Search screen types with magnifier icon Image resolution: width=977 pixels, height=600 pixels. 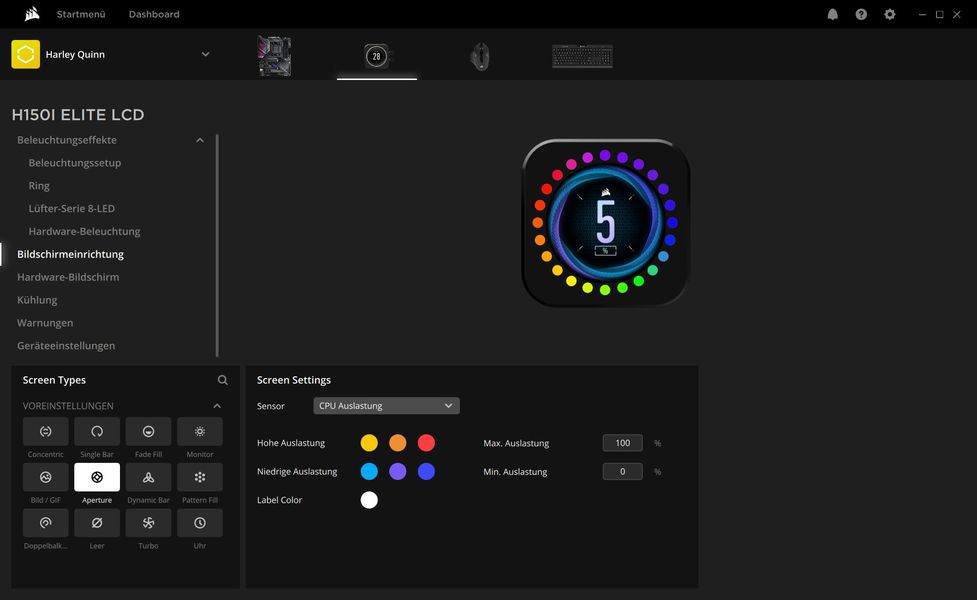(x=222, y=380)
